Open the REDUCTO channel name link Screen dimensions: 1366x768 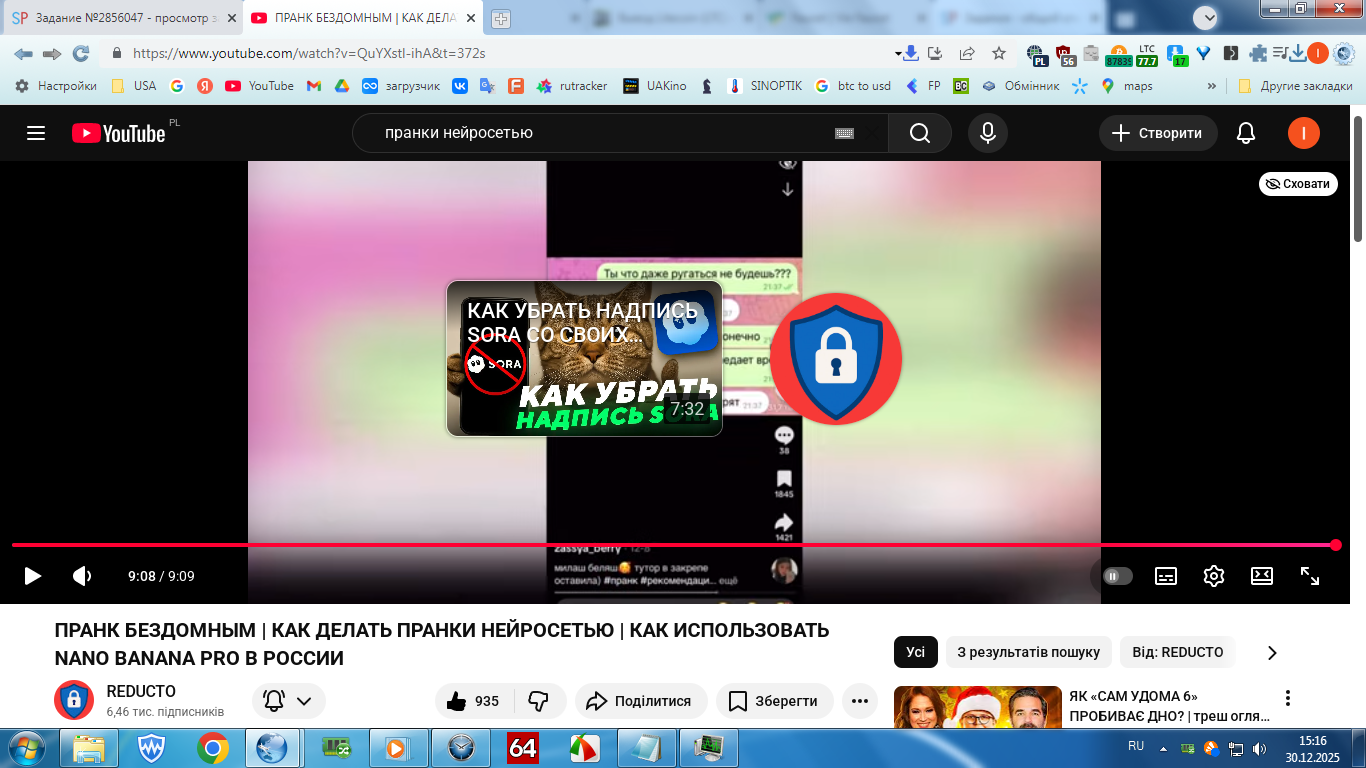click(141, 692)
